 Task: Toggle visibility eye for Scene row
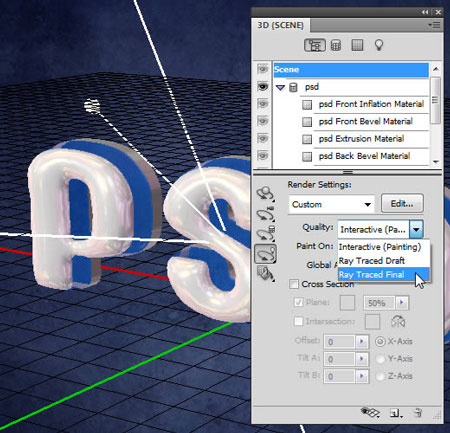(263, 69)
